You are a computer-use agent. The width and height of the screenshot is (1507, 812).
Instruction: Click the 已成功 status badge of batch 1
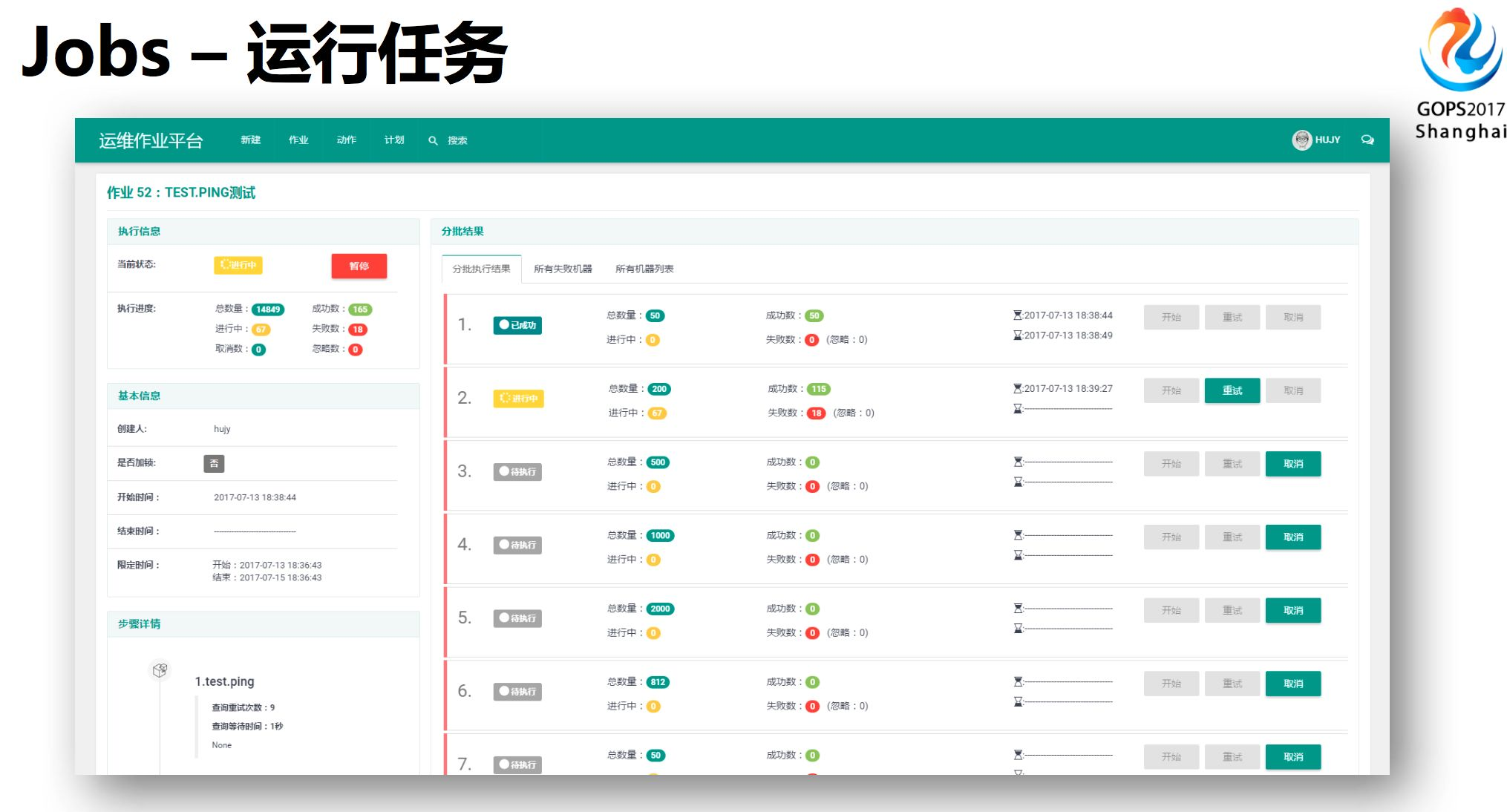tap(517, 325)
